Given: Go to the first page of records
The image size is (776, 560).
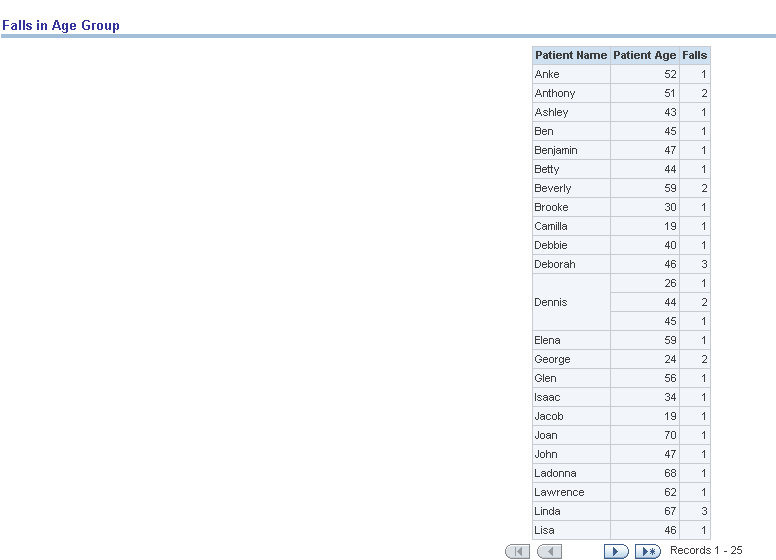Looking at the screenshot, I should [517, 551].
